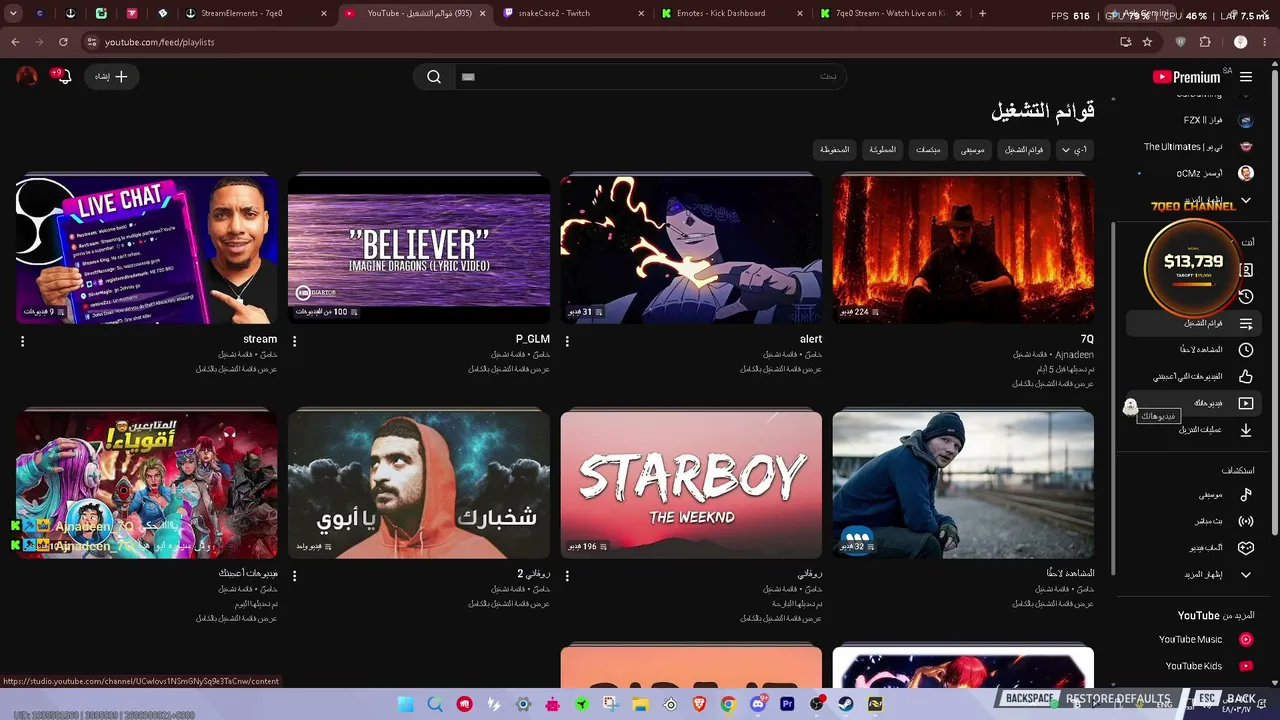1280x720 pixels.
Task: Open new browser tab
Action: tap(982, 14)
